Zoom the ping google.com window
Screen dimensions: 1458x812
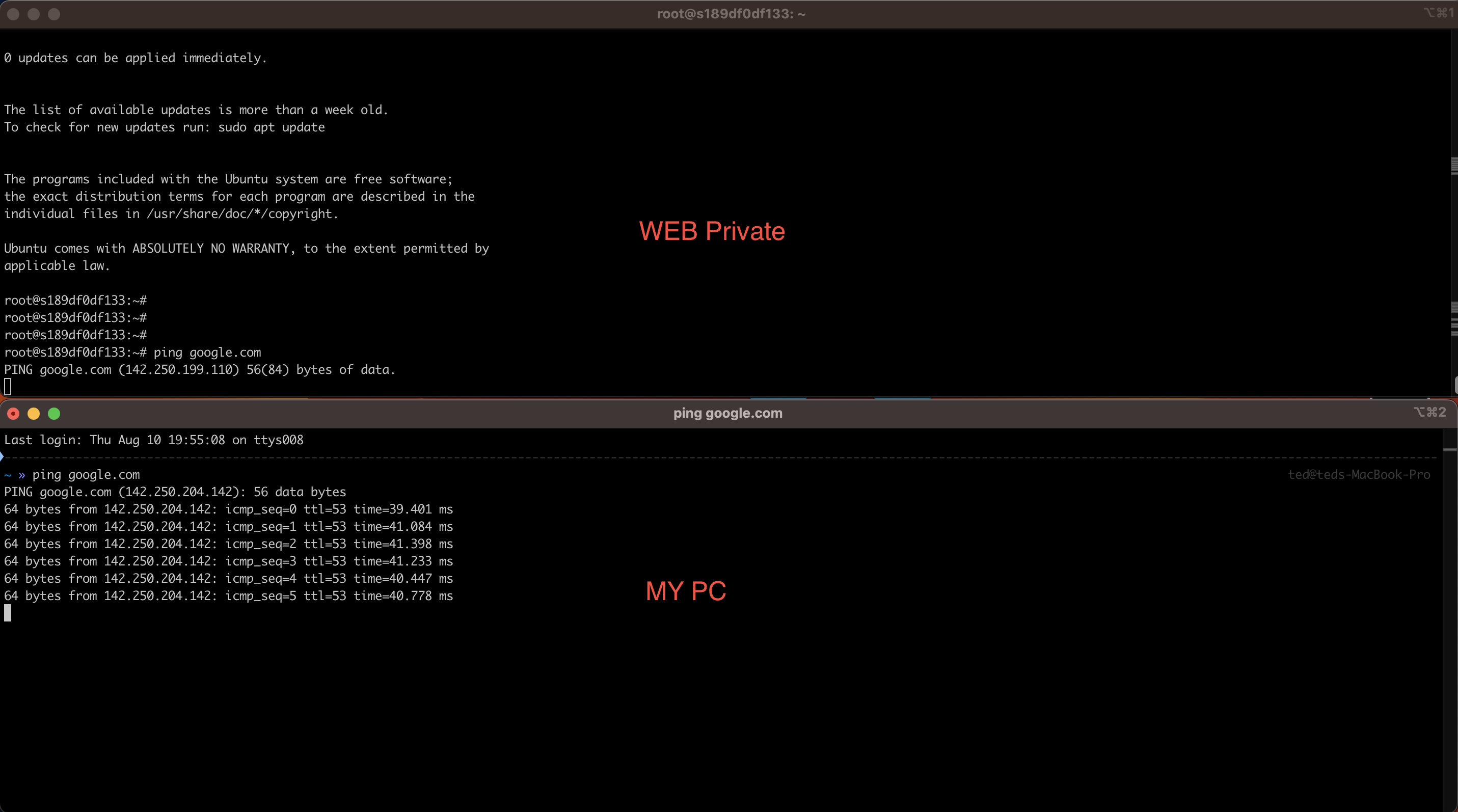click(54, 414)
